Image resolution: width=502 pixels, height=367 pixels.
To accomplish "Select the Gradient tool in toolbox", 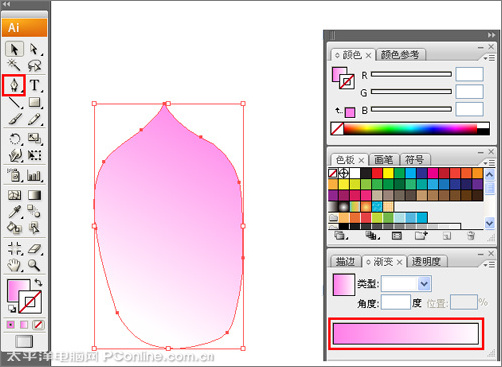I will 34,195.
